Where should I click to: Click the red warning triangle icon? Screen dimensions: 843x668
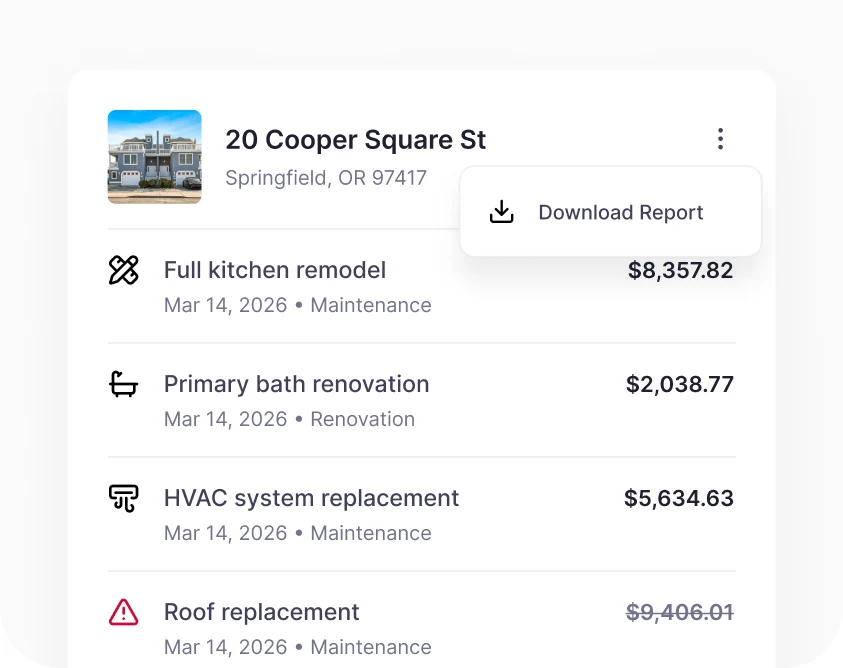(124, 612)
